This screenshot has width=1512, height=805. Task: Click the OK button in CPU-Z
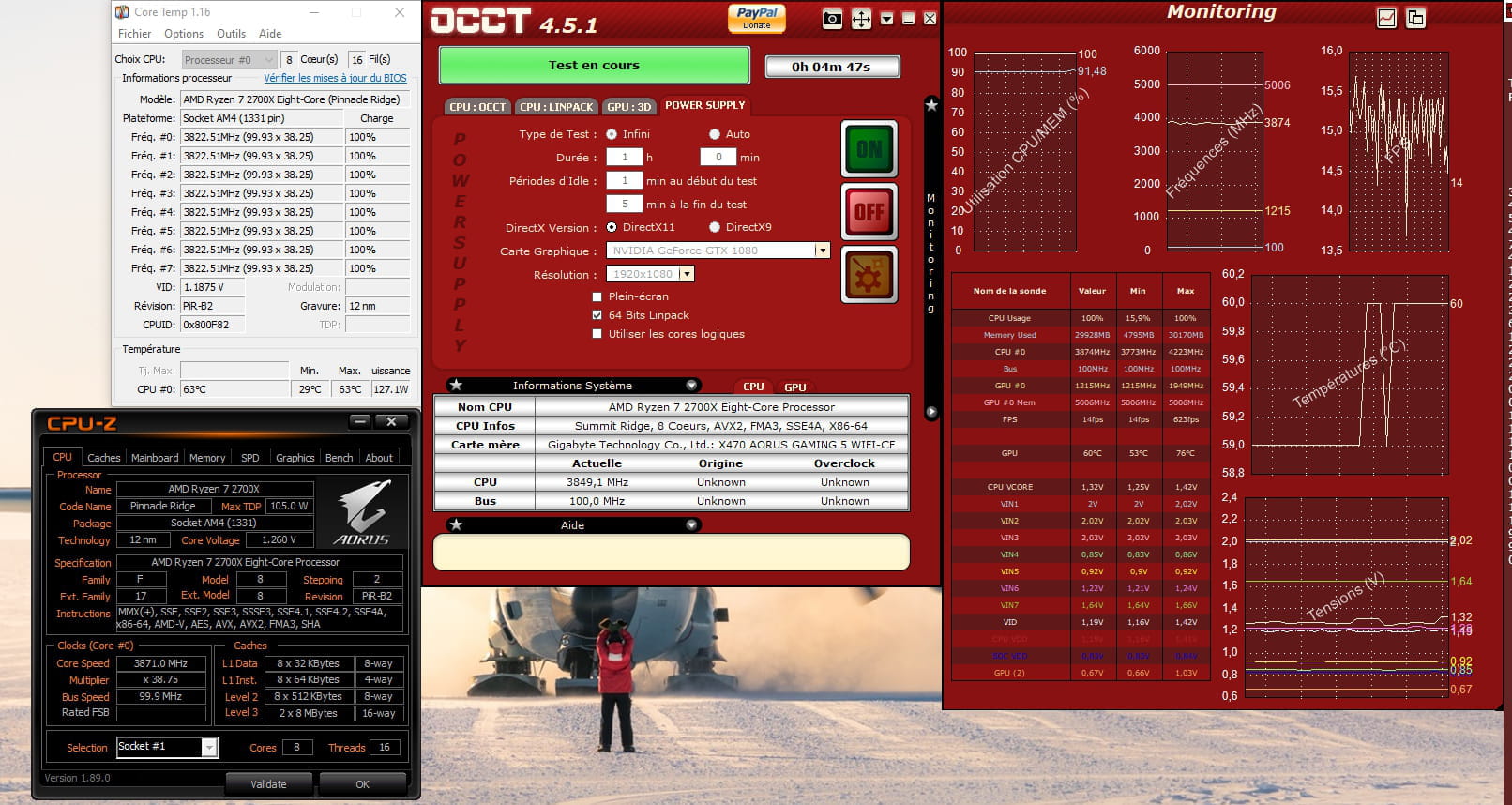(363, 783)
